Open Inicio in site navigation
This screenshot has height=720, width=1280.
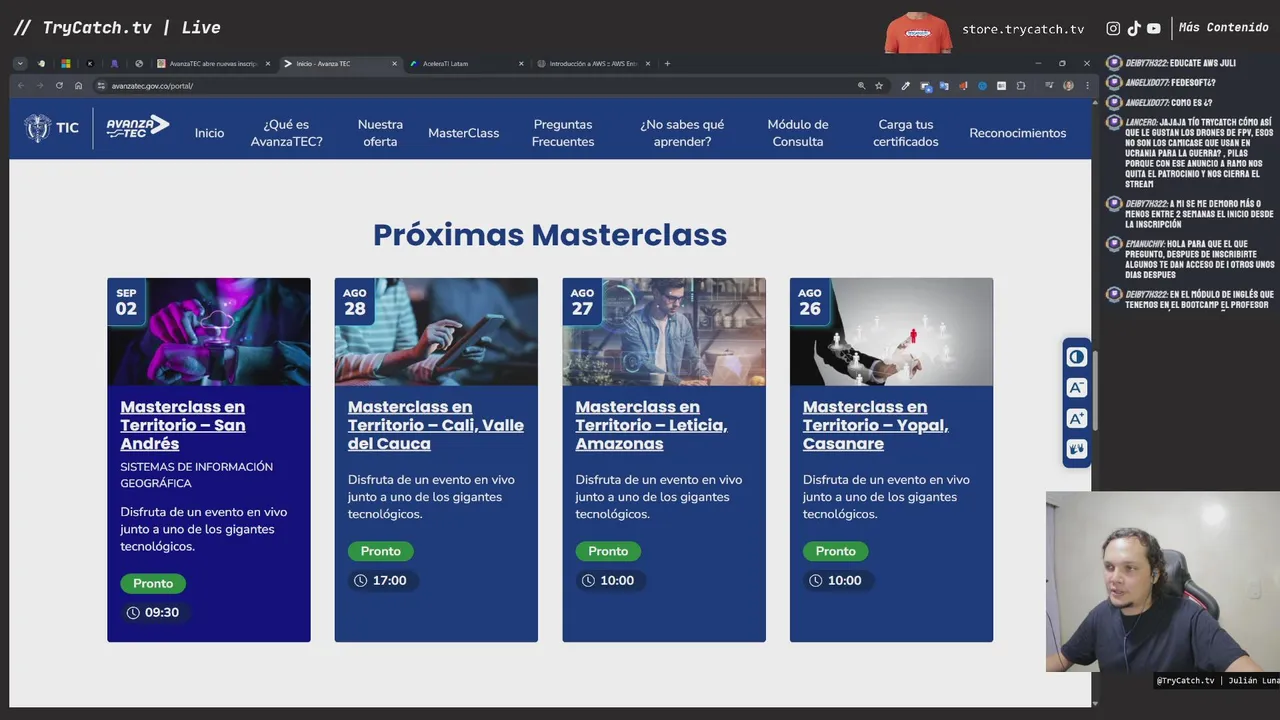(x=209, y=133)
